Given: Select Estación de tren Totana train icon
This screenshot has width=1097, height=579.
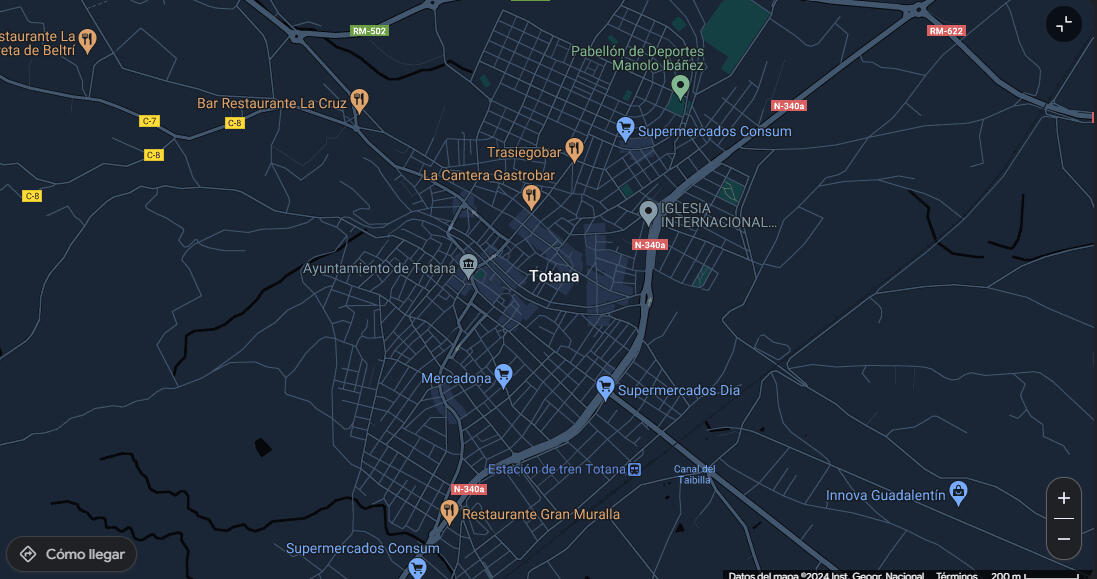Looking at the screenshot, I should 635,469.
